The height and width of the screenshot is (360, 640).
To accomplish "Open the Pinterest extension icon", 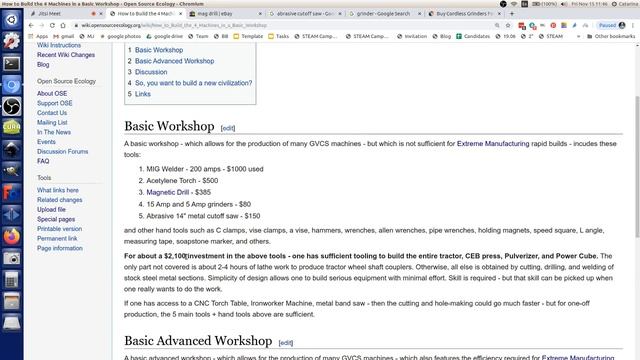I will coord(553,25).
